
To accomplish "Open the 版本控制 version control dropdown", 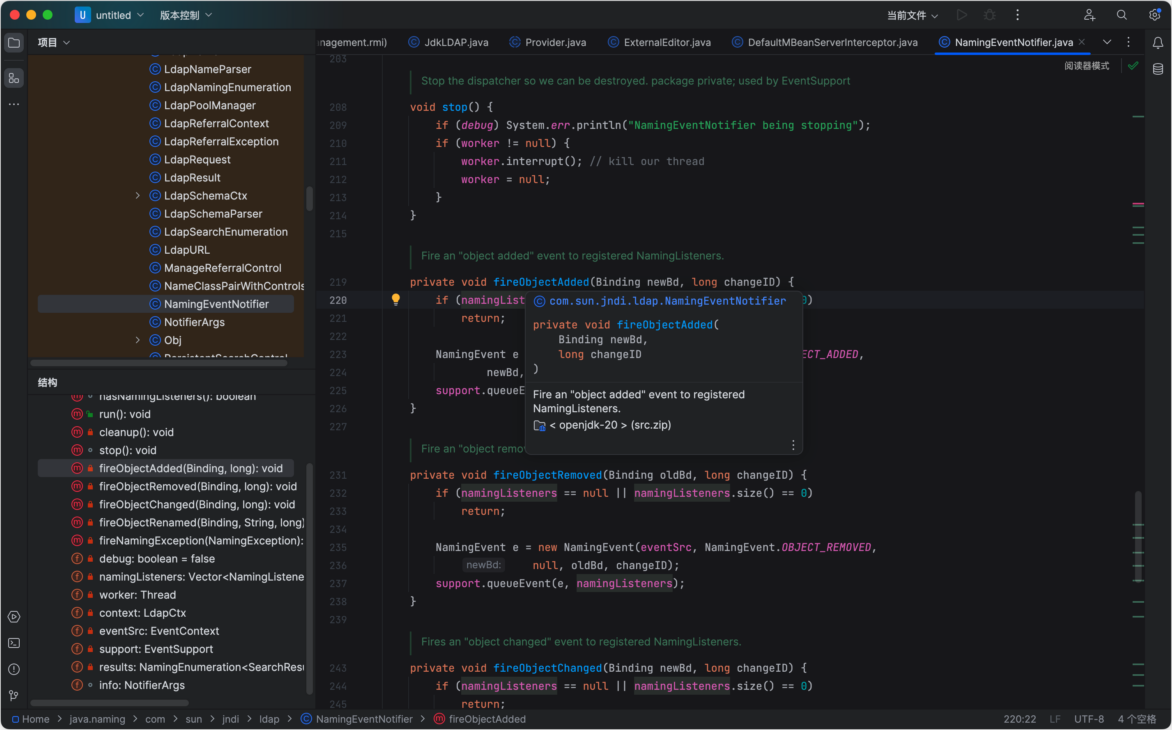I will [185, 15].
